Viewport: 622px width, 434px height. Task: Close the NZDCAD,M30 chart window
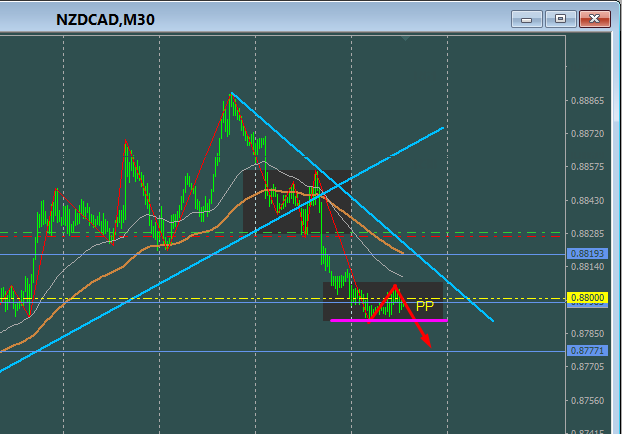595,19
